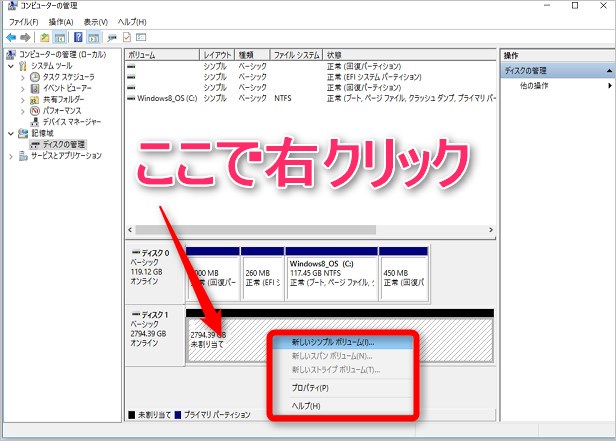Select the 共有フォルダー tree item
The width and height of the screenshot is (616, 441).
(x=63, y=100)
